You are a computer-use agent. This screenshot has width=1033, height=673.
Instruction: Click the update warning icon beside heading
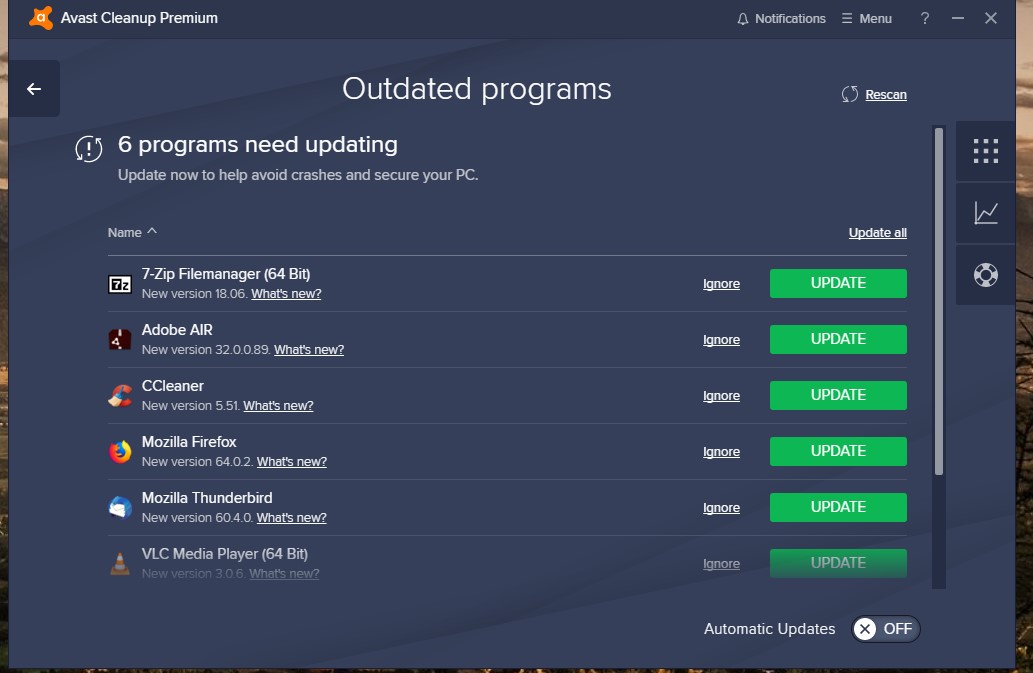click(89, 148)
